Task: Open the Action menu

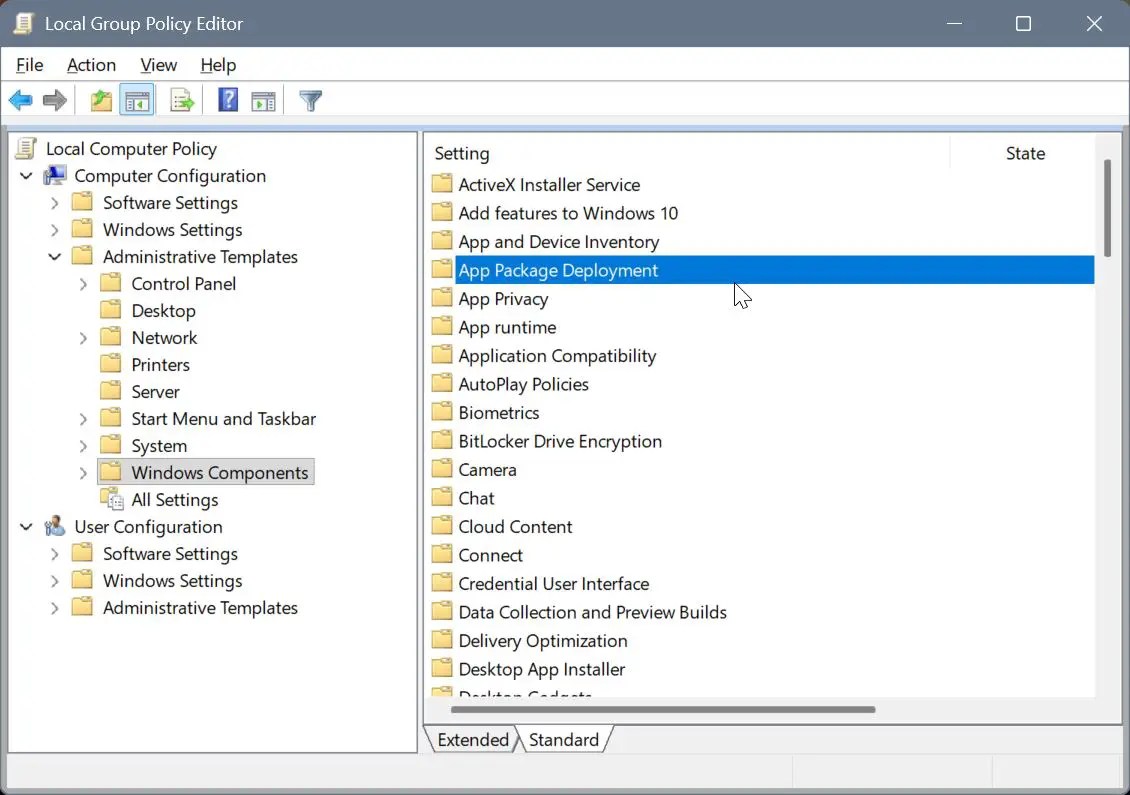Action: click(92, 65)
